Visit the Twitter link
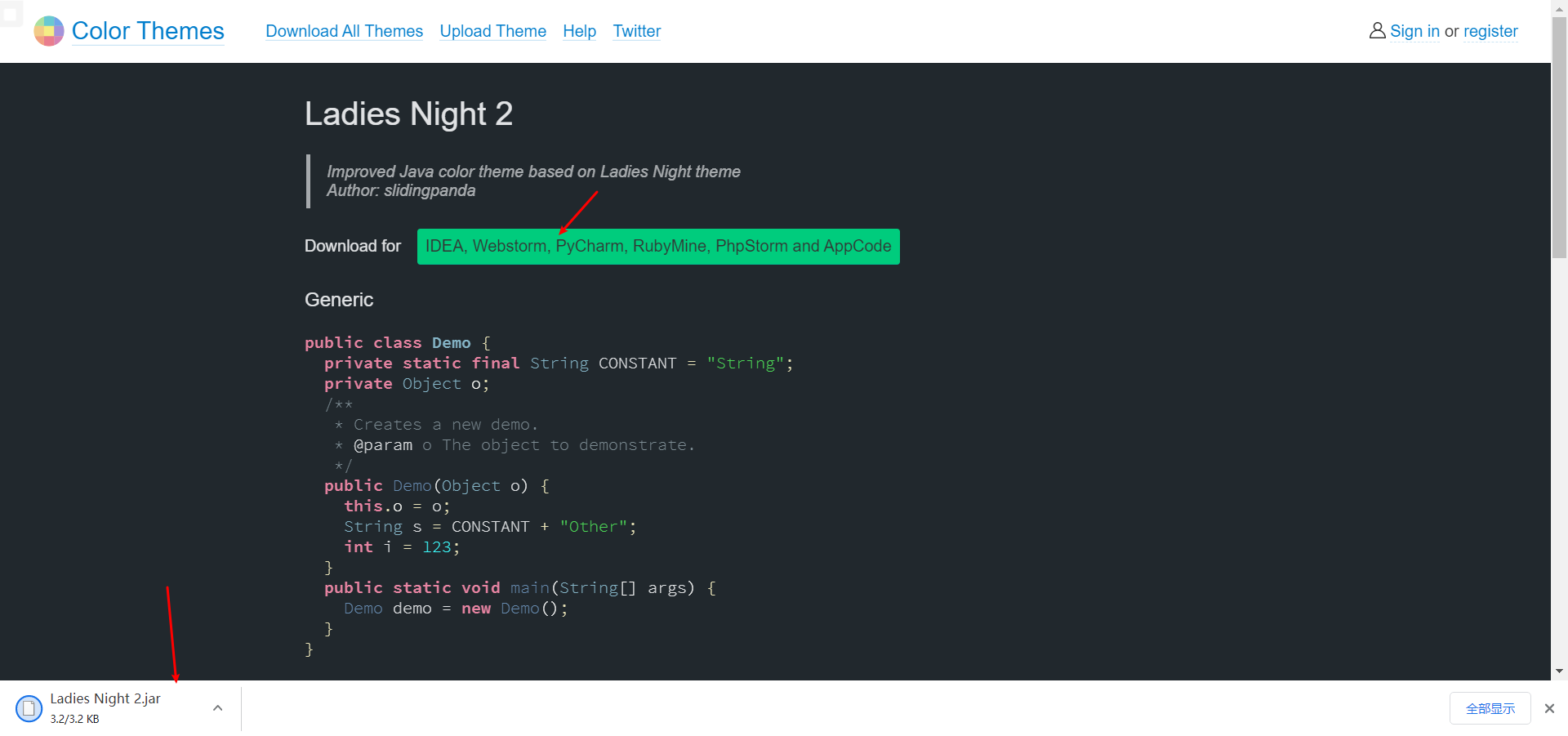The width and height of the screenshot is (1568, 736). point(636,31)
